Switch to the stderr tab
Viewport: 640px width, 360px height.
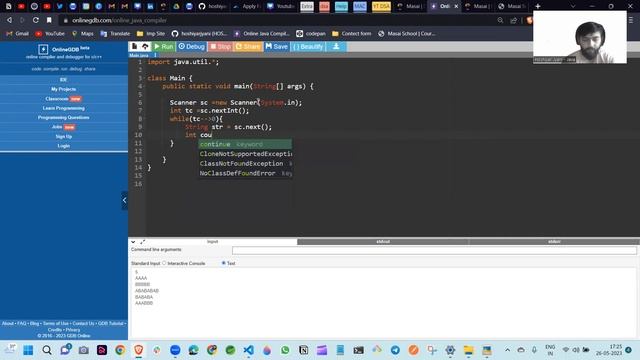tap(554, 242)
